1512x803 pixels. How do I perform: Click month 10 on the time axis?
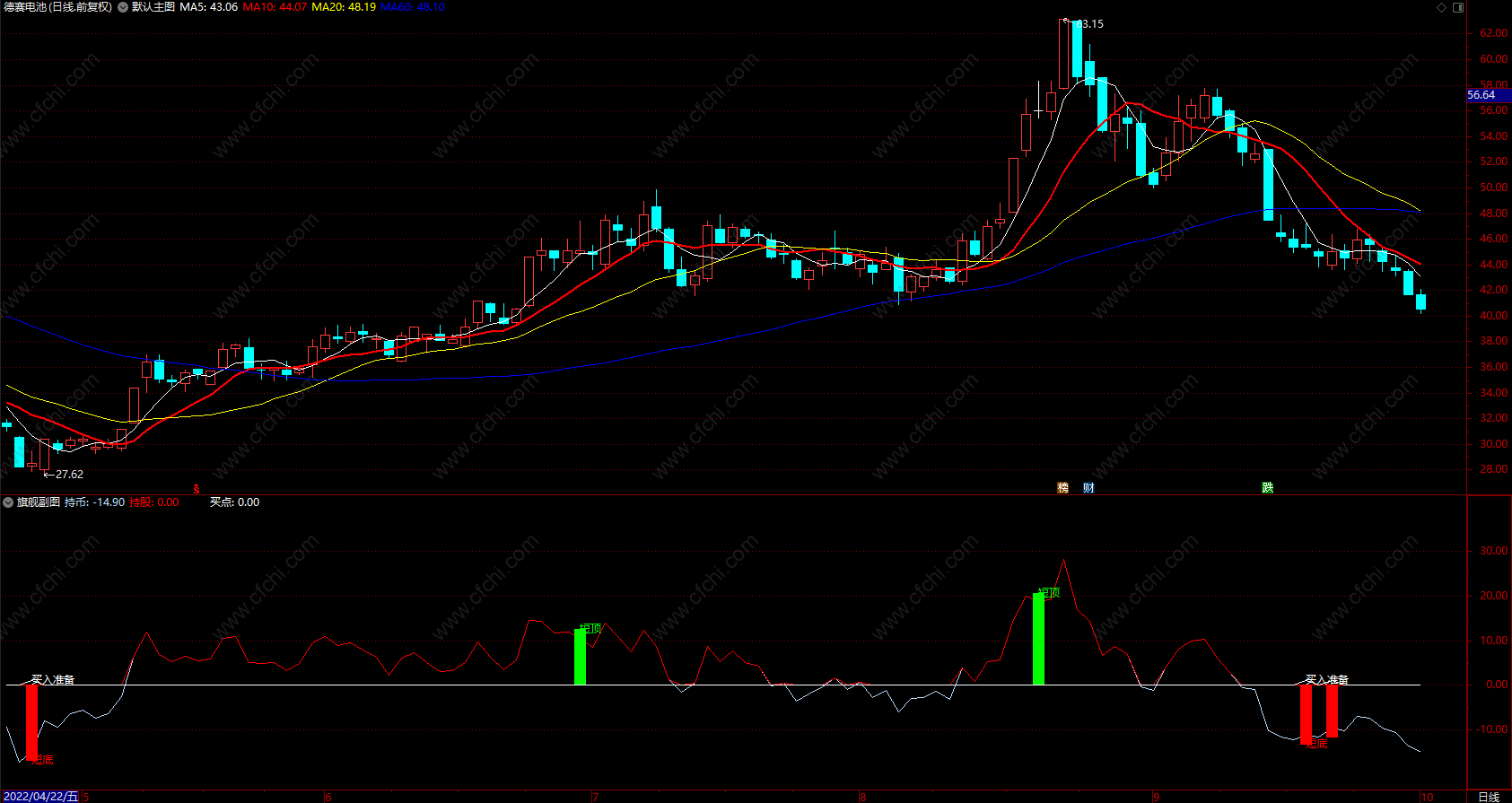1428,797
